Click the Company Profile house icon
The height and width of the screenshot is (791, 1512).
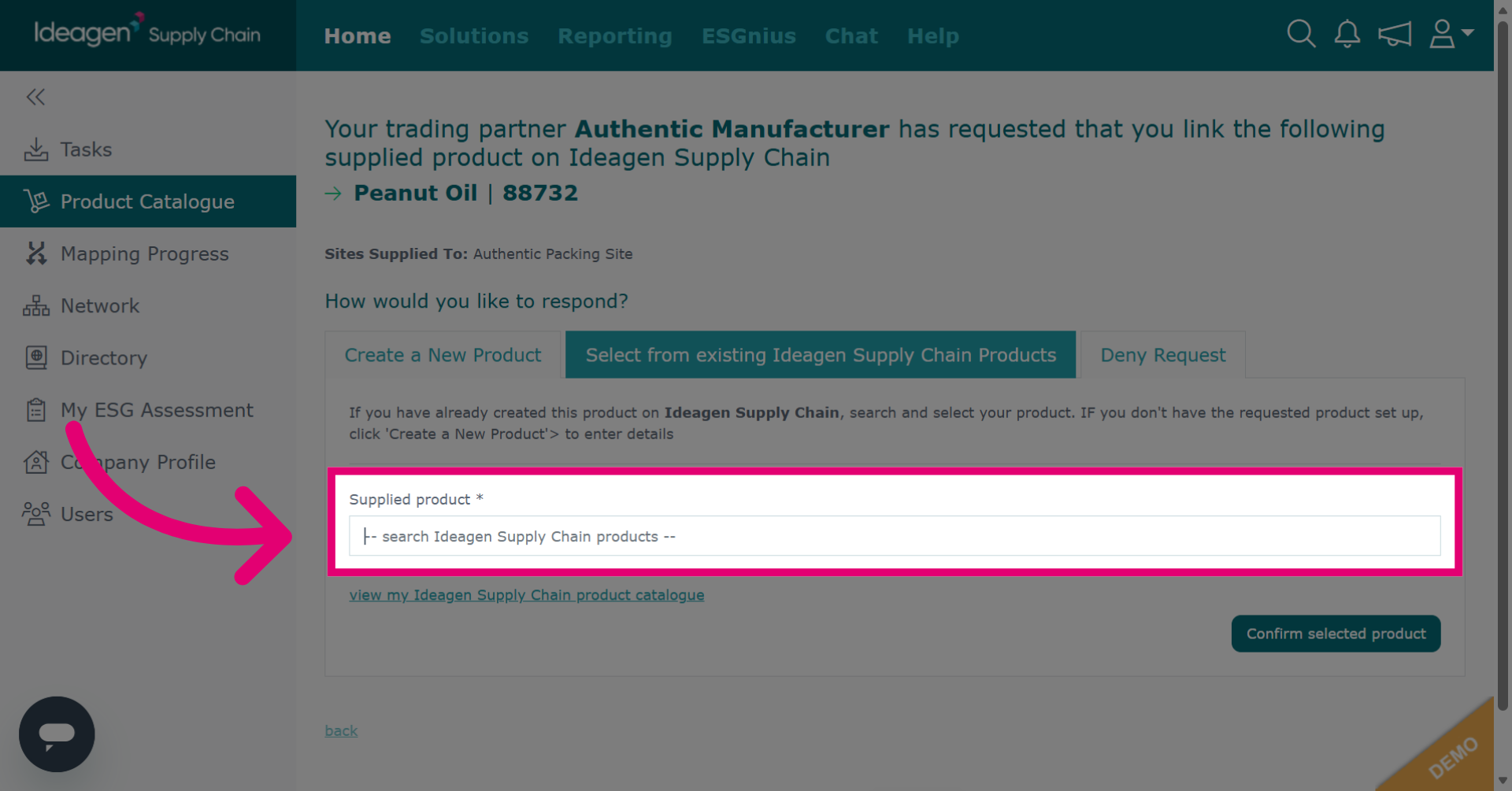(36, 462)
